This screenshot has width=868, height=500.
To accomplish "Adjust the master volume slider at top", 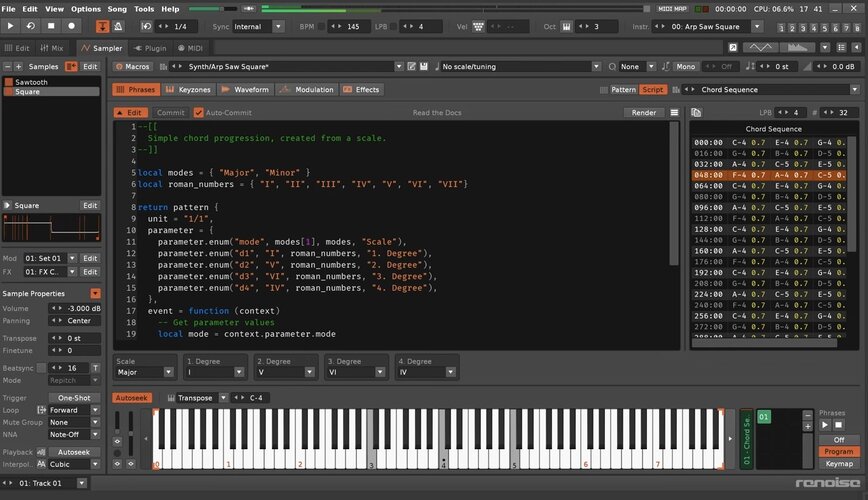I will pyautogui.click(x=213, y=9).
